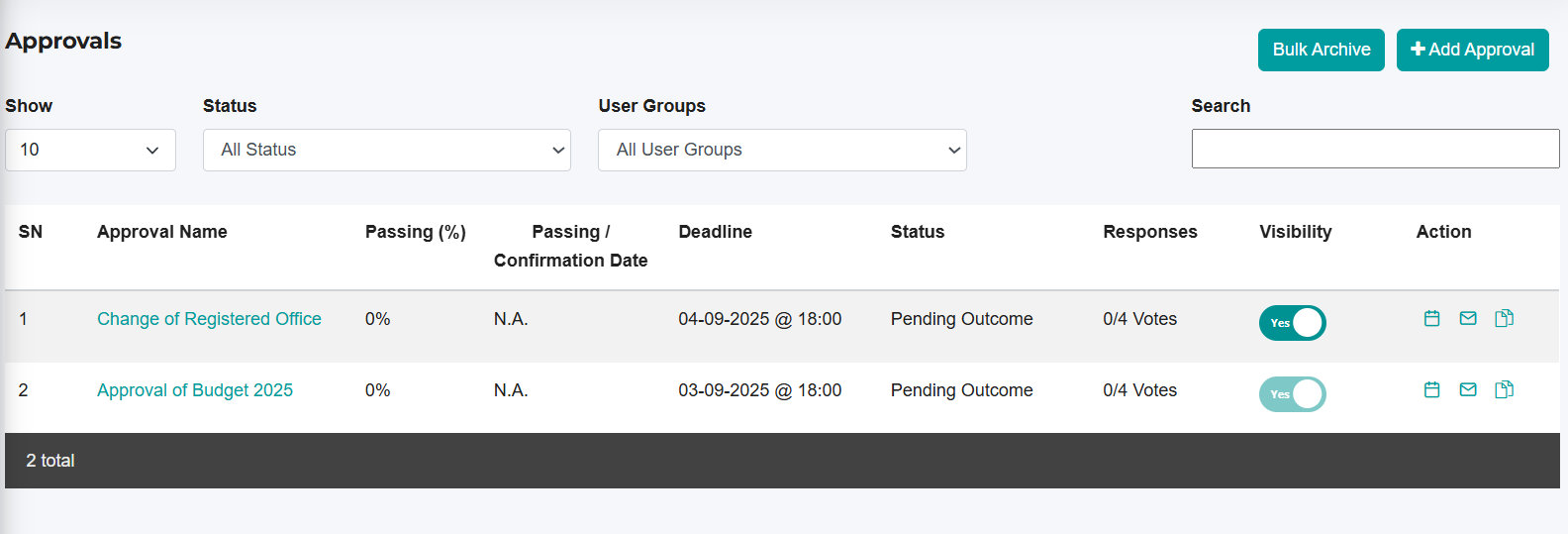
Task: Open the Show entries count dropdown
Action: [90, 150]
